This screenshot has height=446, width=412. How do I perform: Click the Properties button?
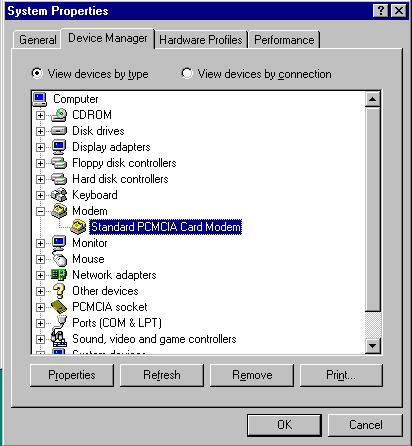pyautogui.click(x=72, y=375)
